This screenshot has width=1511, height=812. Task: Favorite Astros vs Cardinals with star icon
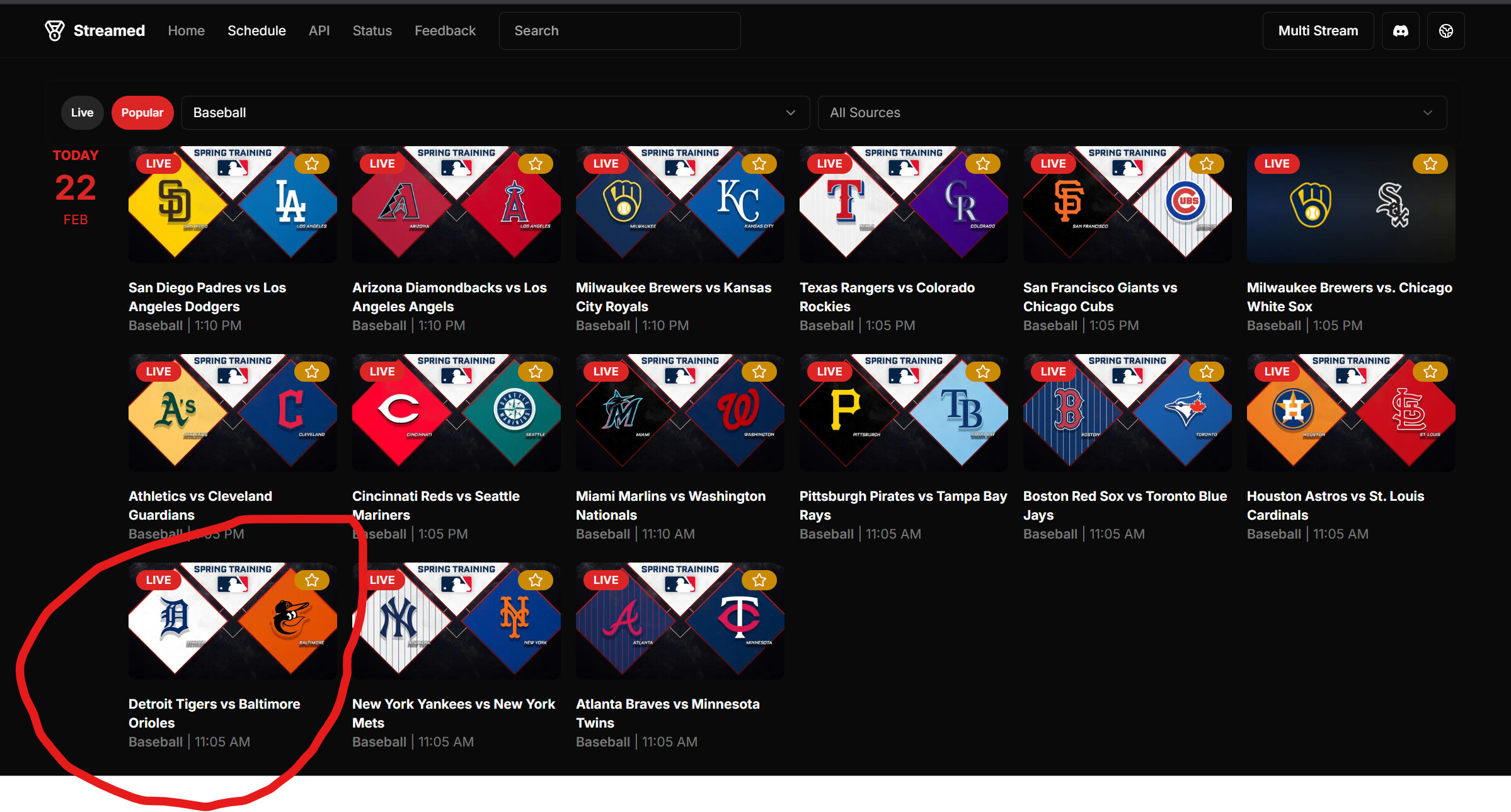pos(1430,372)
